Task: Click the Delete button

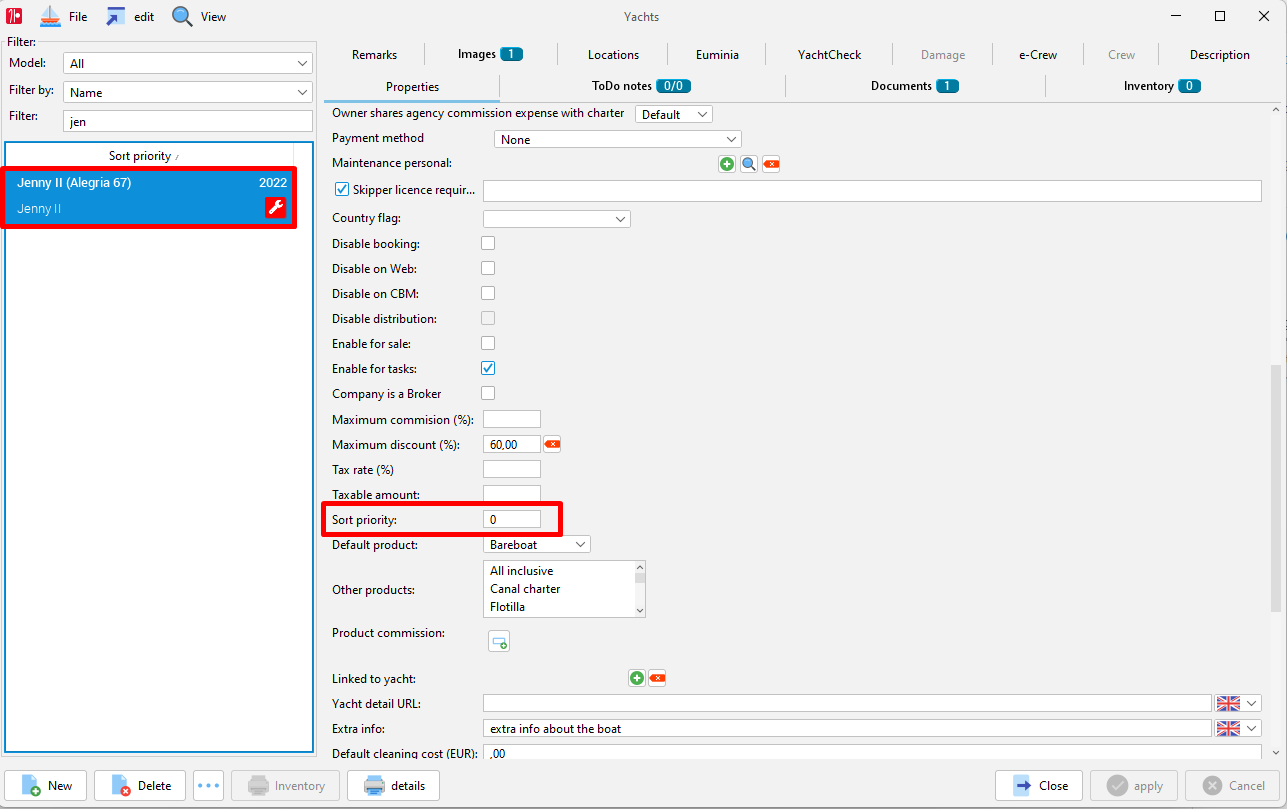Action: click(140, 785)
